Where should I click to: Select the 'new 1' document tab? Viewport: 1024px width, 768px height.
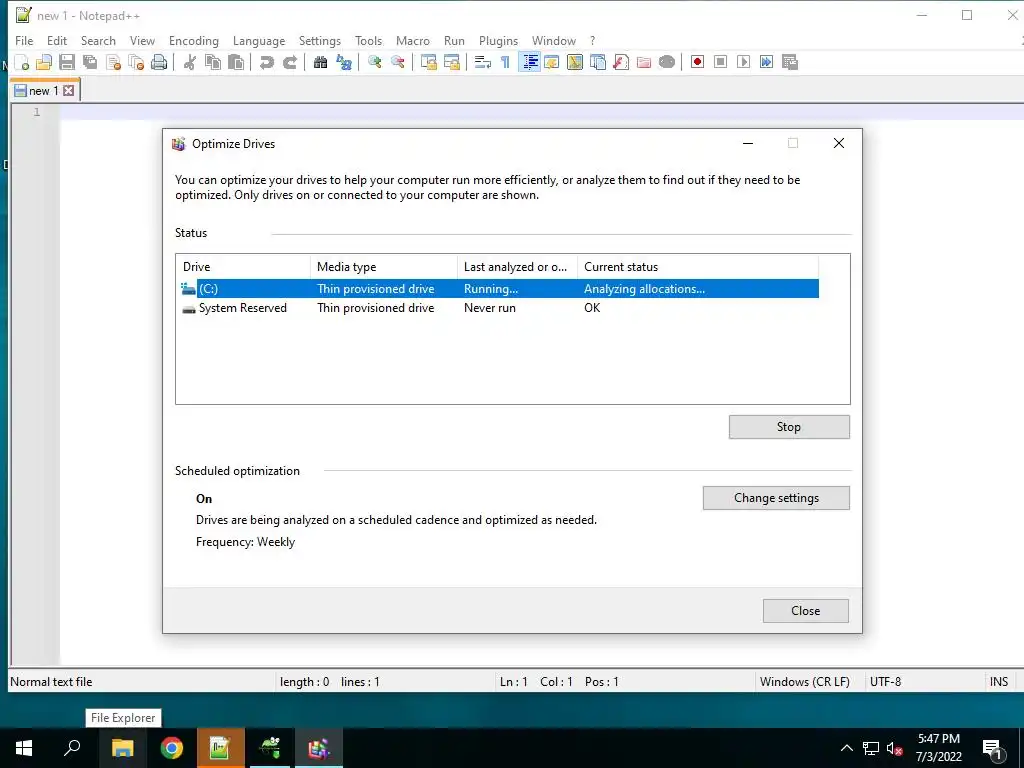click(x=44, y=90)
